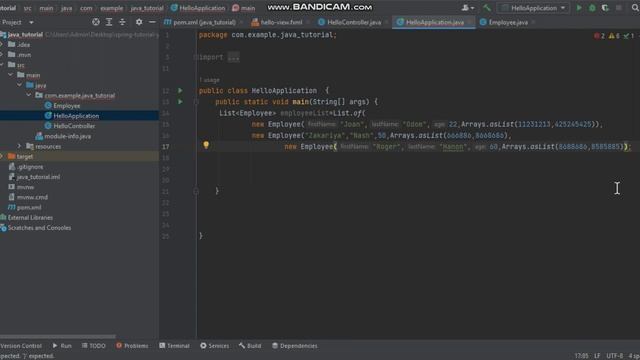
Task: Click run gutter arrow beside main method
Action: coord(180,102)
